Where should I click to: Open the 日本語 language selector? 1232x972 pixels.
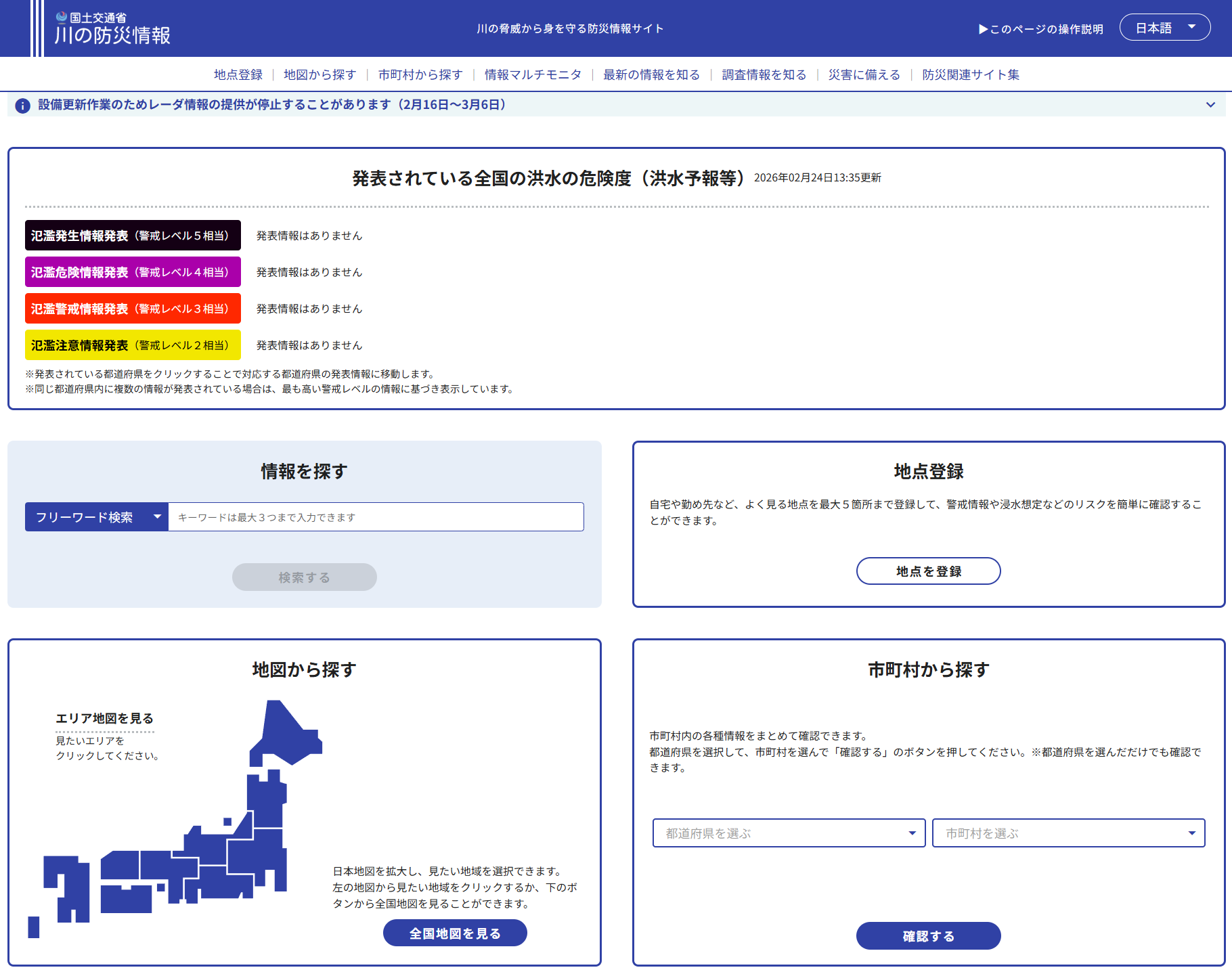[1165, 27]
